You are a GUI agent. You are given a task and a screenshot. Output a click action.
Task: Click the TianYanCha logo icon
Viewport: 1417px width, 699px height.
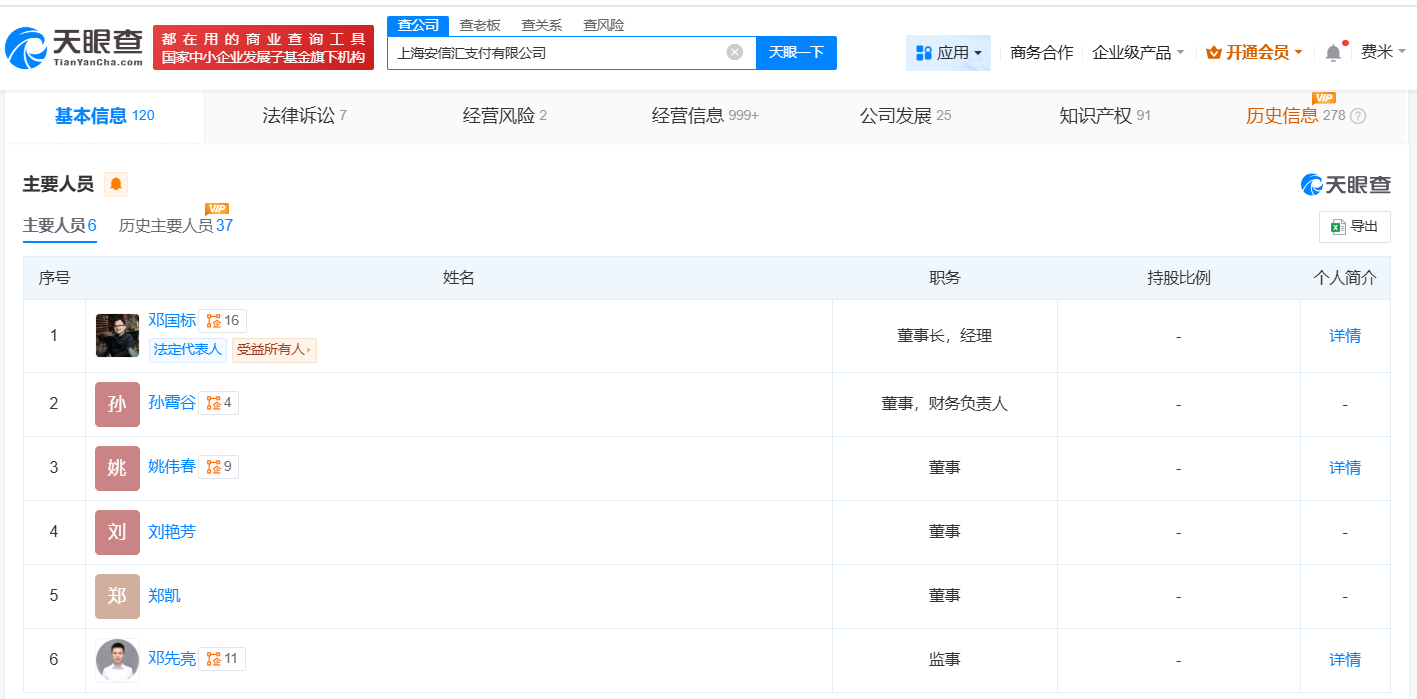(26, 48)
